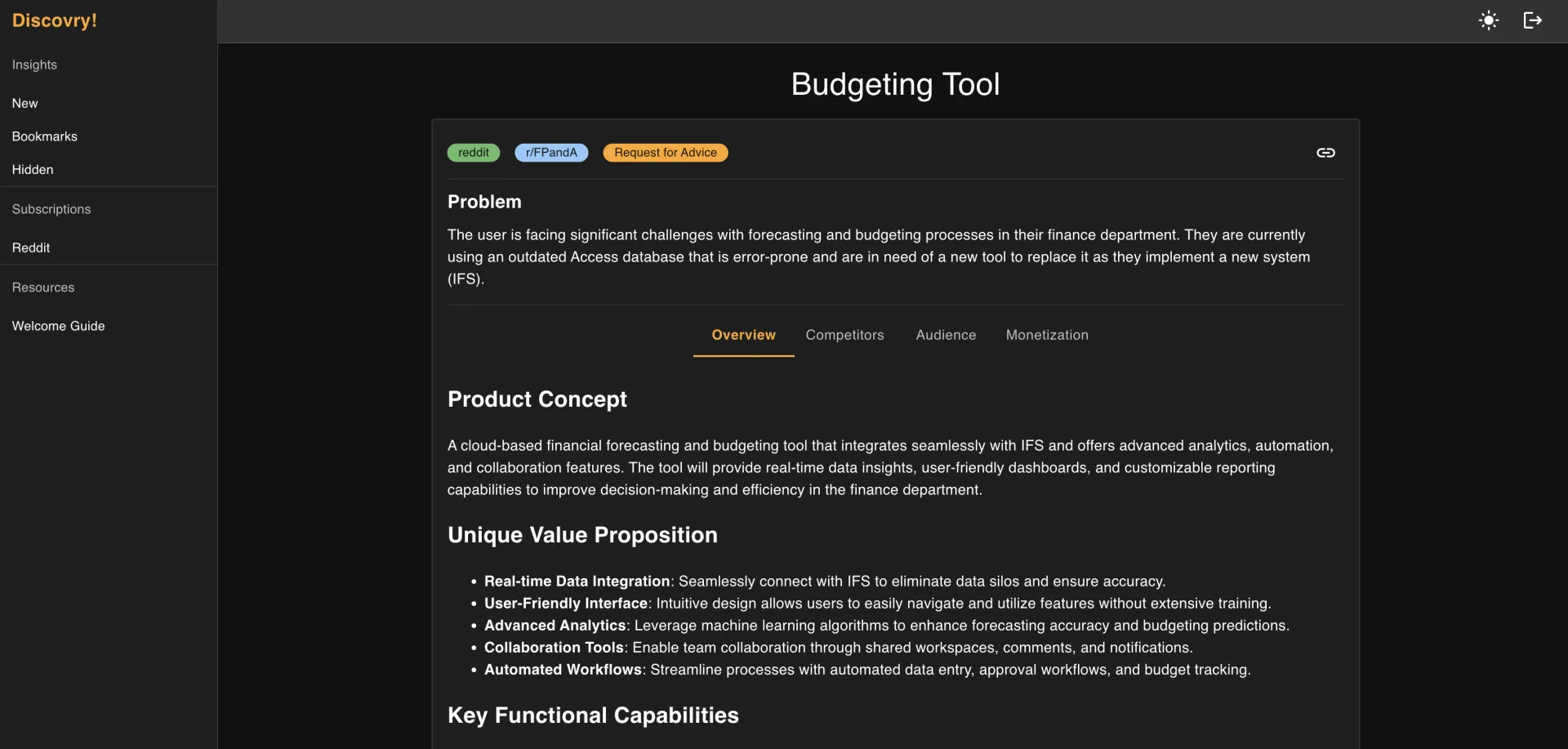The width and height of the screenshot is (1568, 749).
Task: Click the green reddit tag
Action: 474,153
